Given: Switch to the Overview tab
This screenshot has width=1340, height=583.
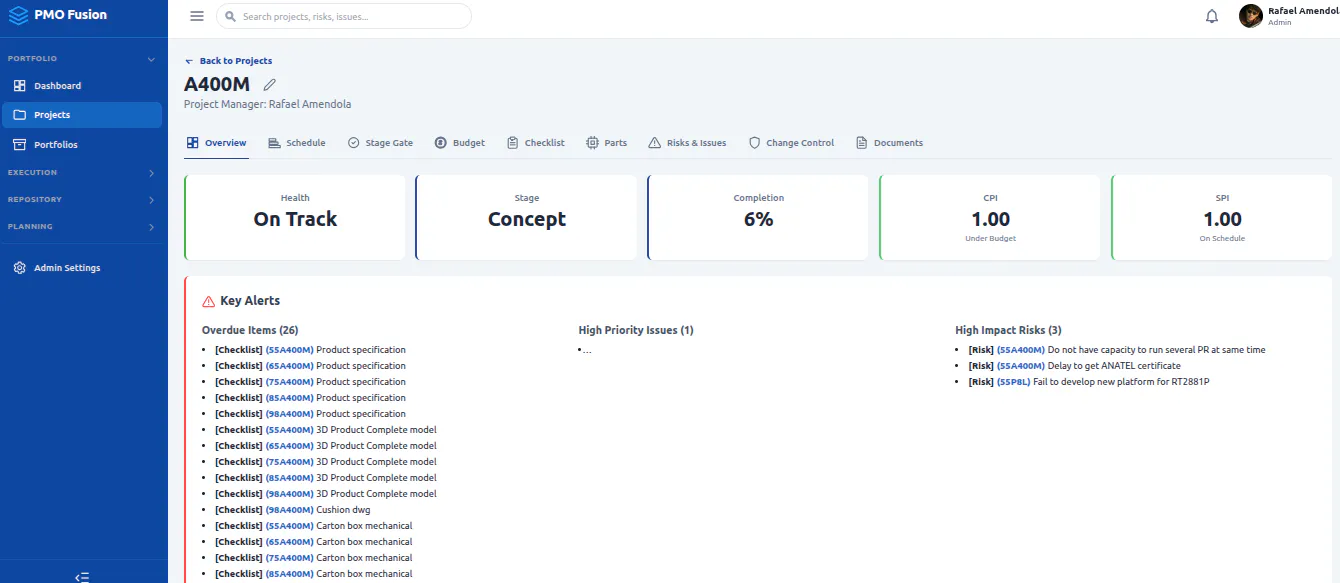Looking at the screenshot, I should point(217,143).
